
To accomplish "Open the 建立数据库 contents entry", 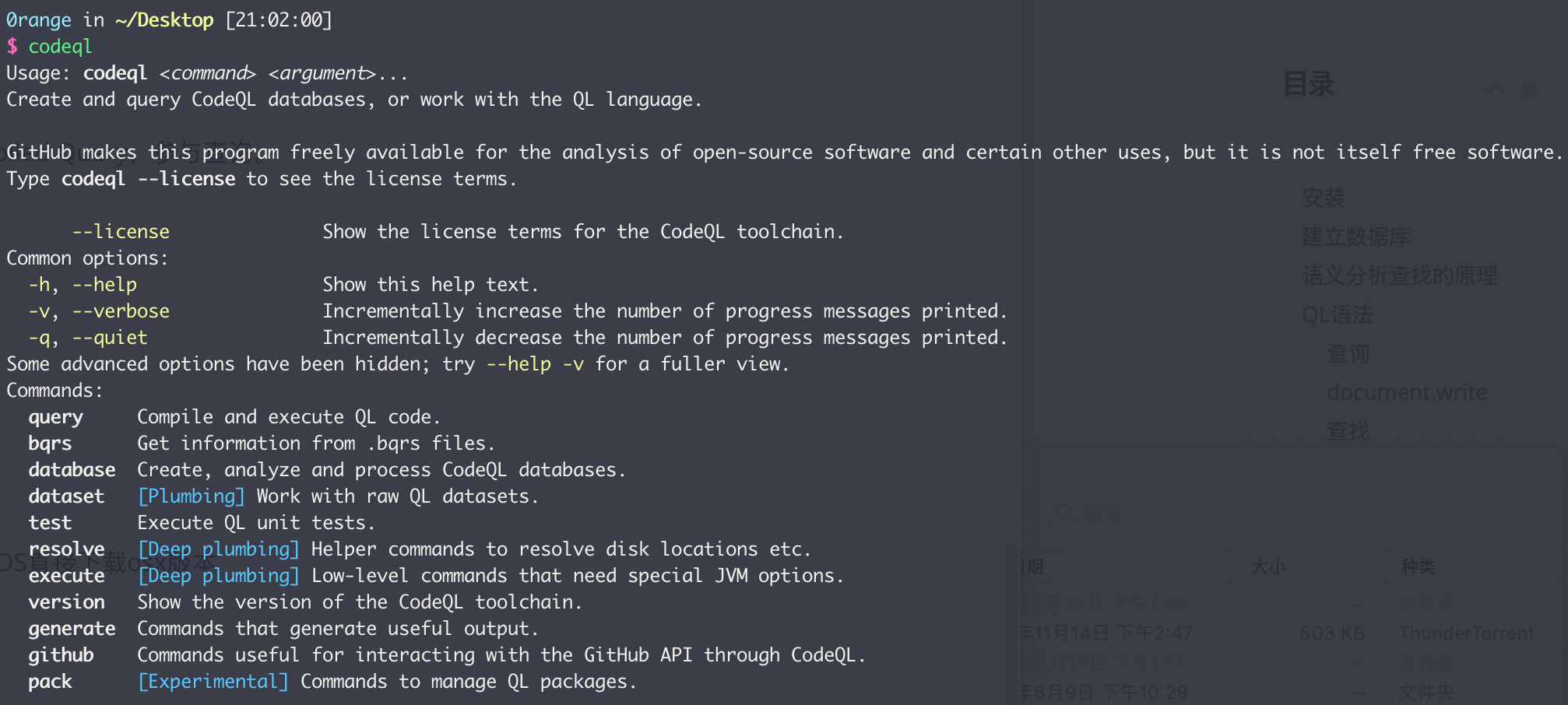I will click(x=1356, y=237).
